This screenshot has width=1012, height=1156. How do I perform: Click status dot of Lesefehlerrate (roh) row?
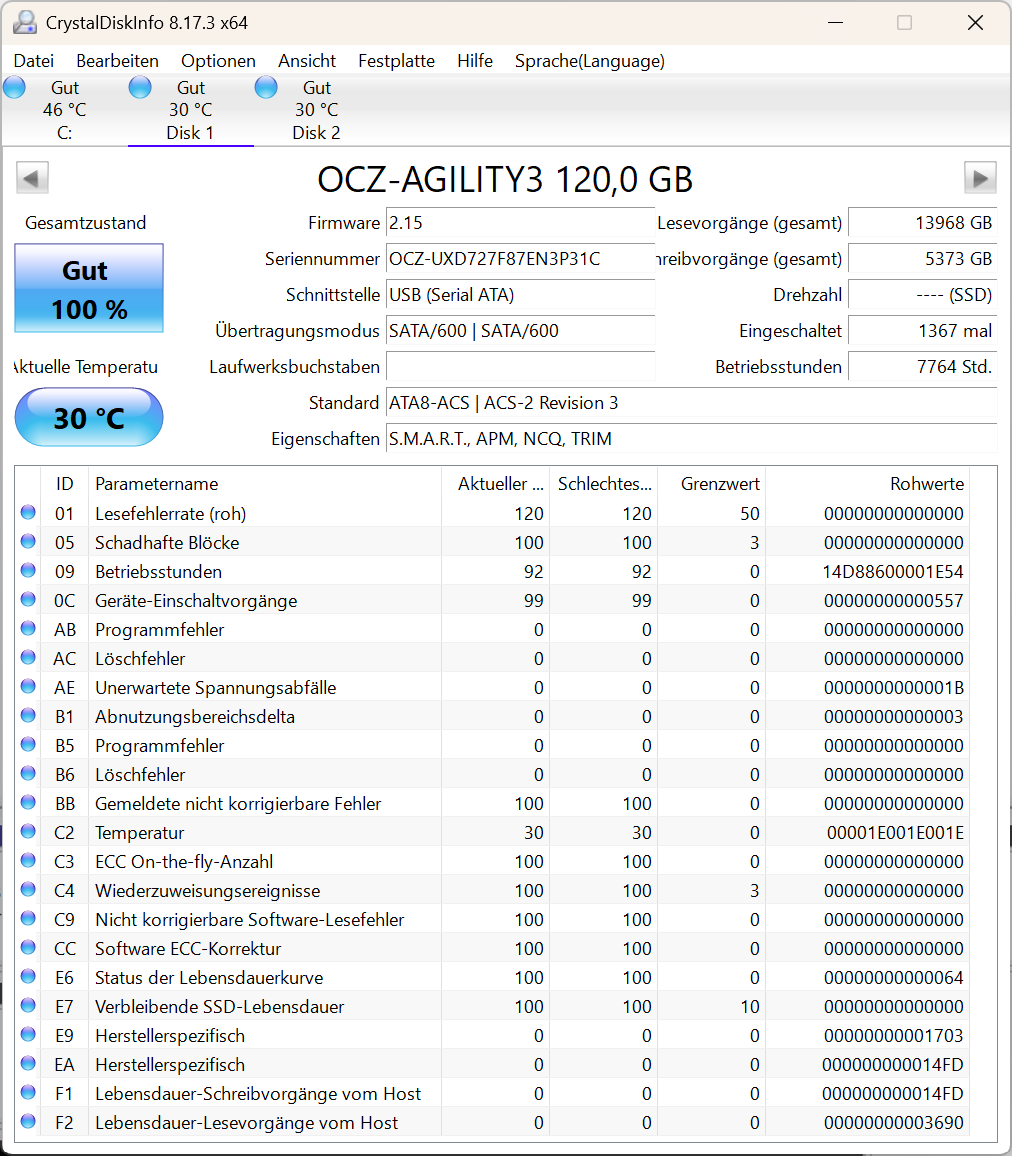tap(28, 512)
